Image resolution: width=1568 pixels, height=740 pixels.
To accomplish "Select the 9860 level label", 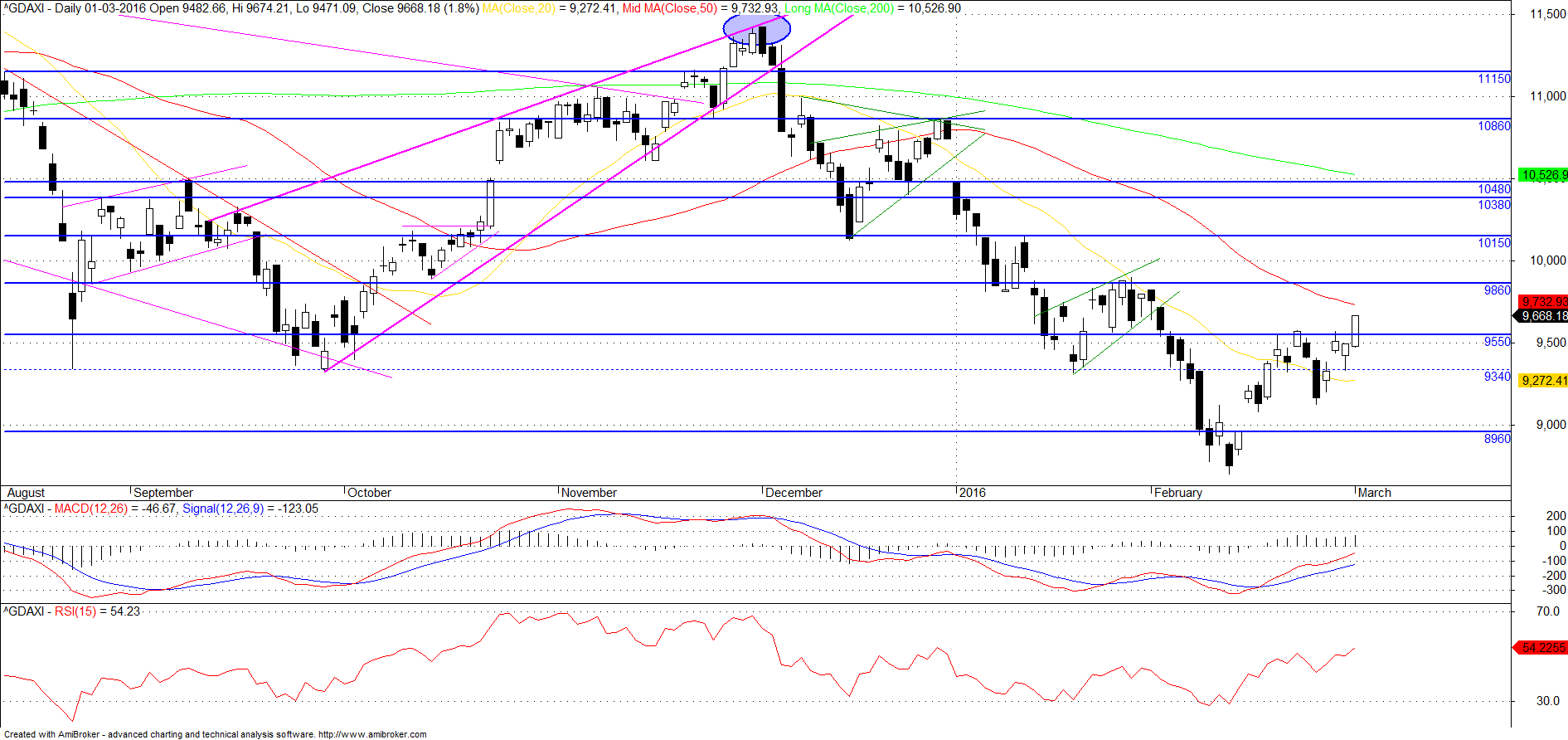I will click(x=1497, y=290).
